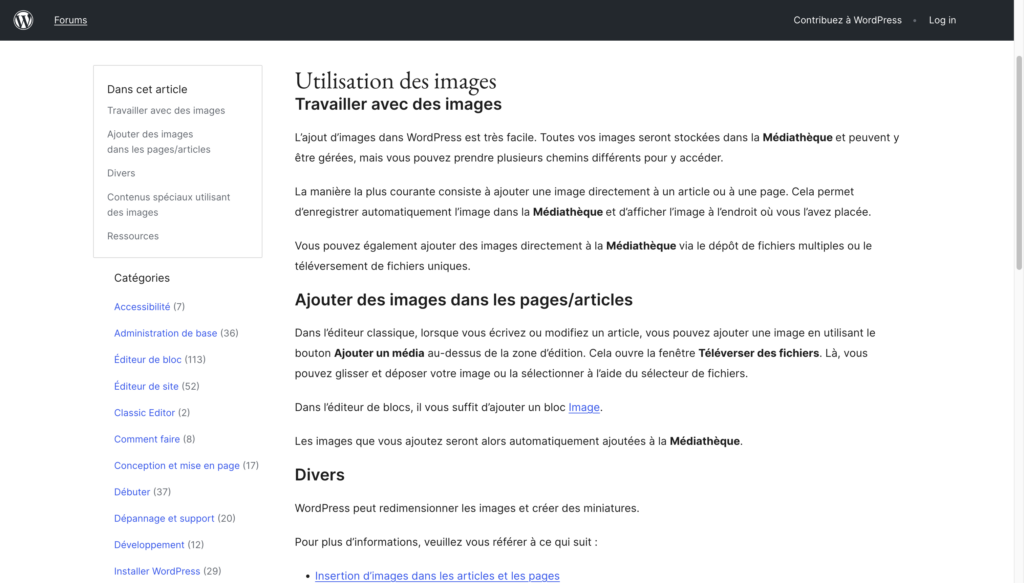
Task: Click the Catégories sidebar heading
Action: click(x=142, y=278)
